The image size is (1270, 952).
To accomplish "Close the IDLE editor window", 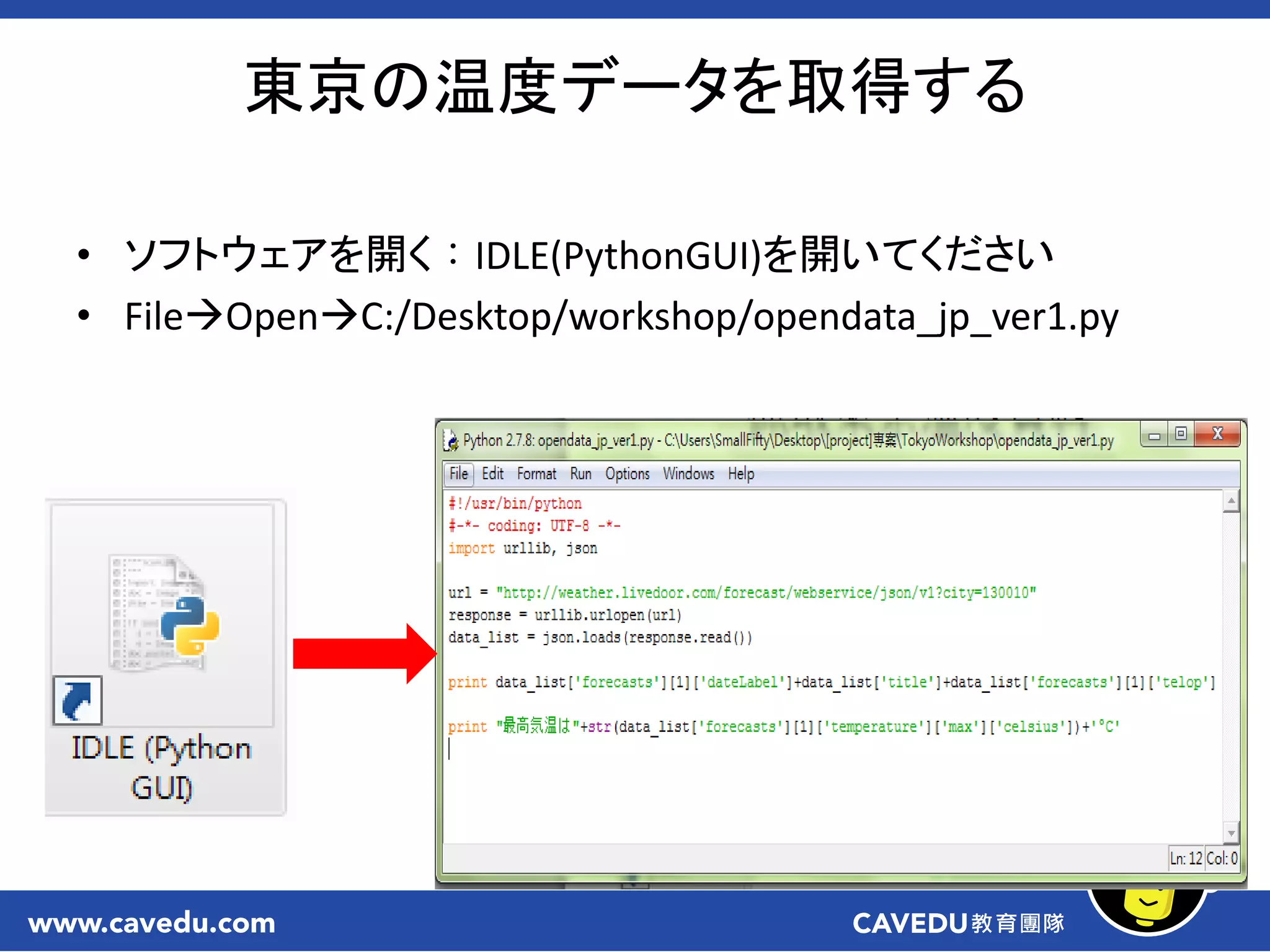I will pos(1217,434).
